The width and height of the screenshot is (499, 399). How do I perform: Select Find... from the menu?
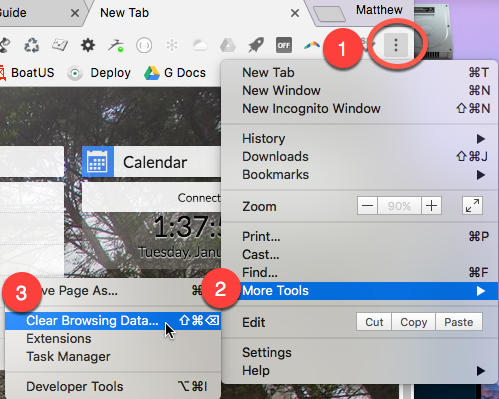tap(360, 272)
